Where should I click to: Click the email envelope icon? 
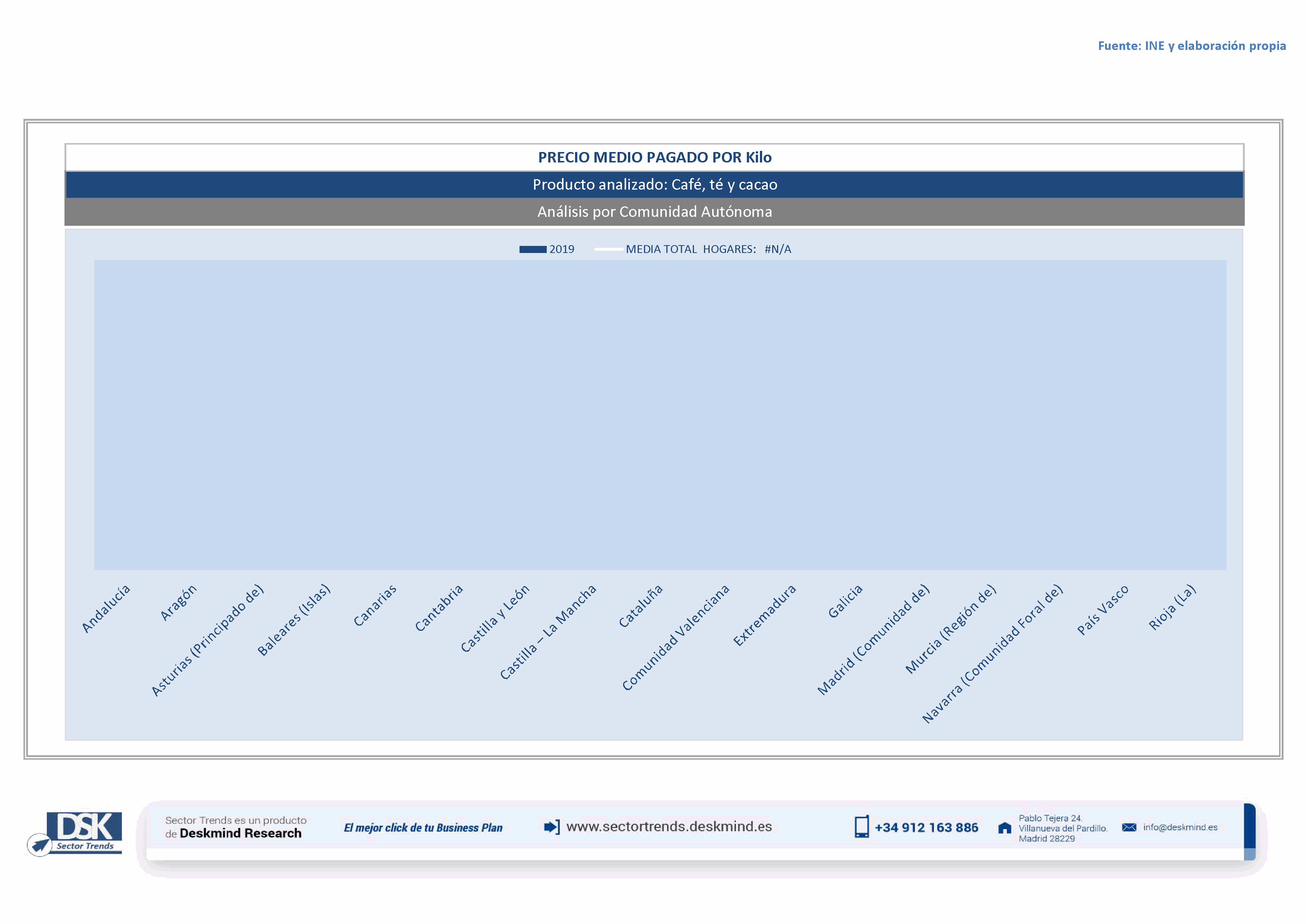(x=1129, y=827)
